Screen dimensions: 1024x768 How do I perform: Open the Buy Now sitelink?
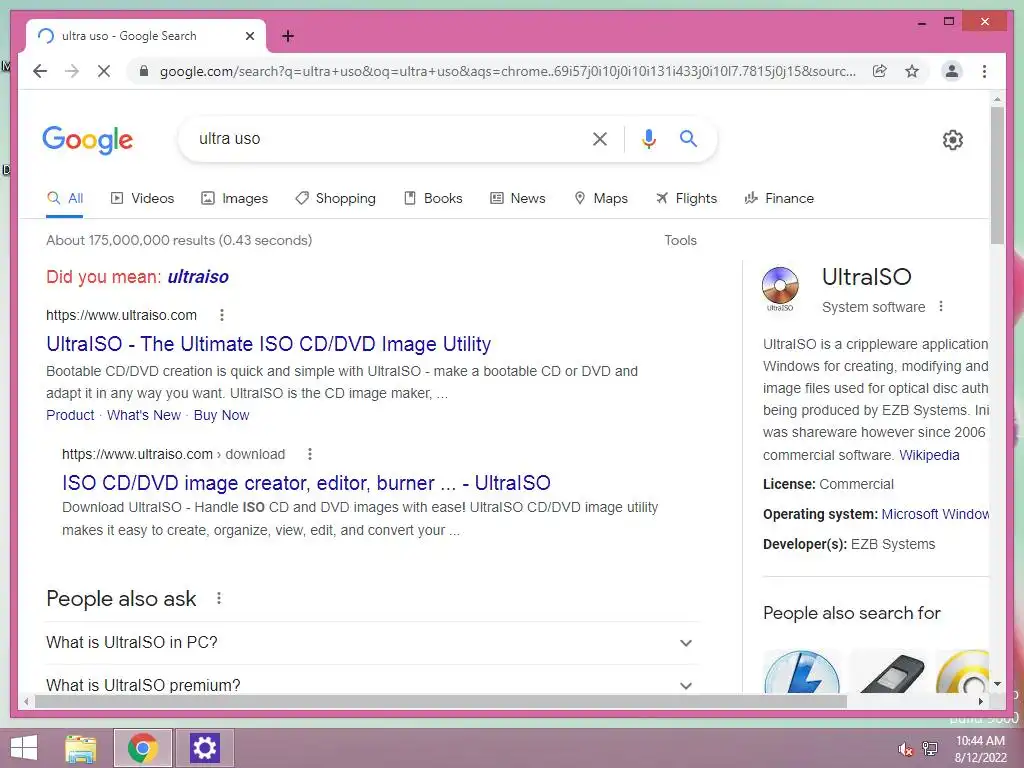[221, 415]
